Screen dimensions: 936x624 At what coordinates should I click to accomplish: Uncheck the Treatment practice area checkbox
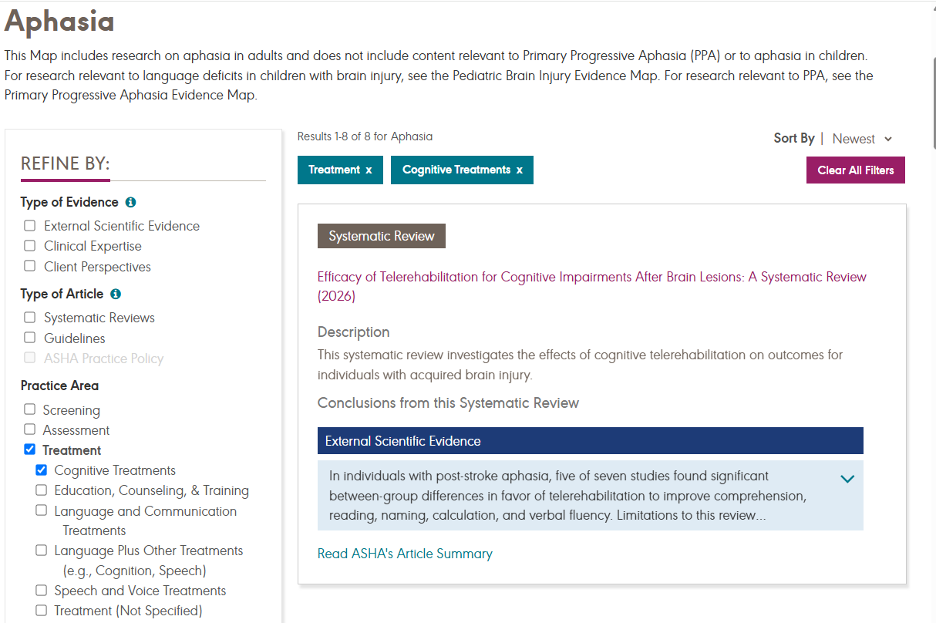29,449
